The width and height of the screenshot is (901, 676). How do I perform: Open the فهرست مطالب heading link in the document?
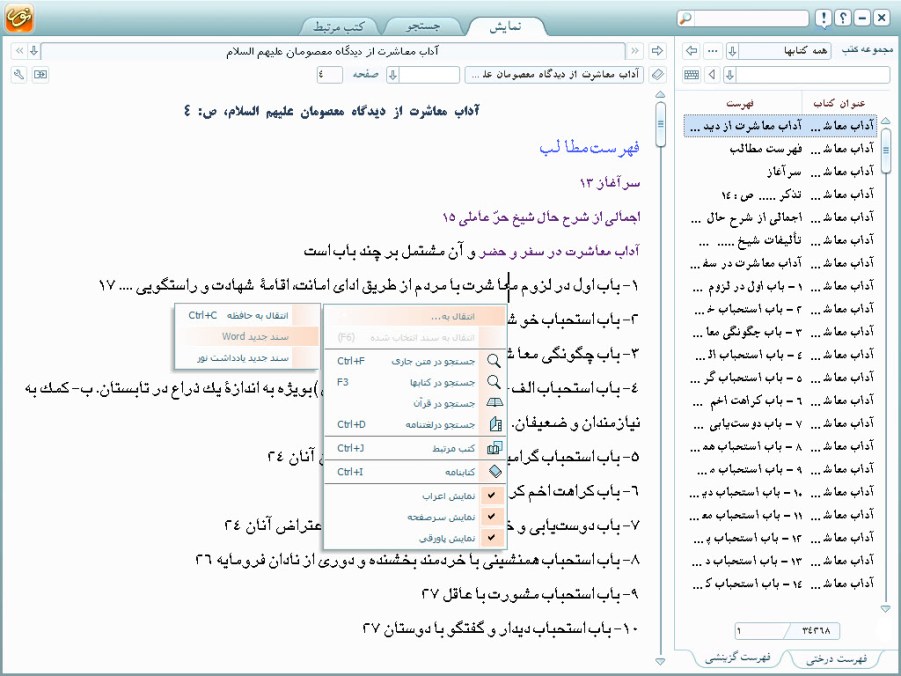(590, 148)
